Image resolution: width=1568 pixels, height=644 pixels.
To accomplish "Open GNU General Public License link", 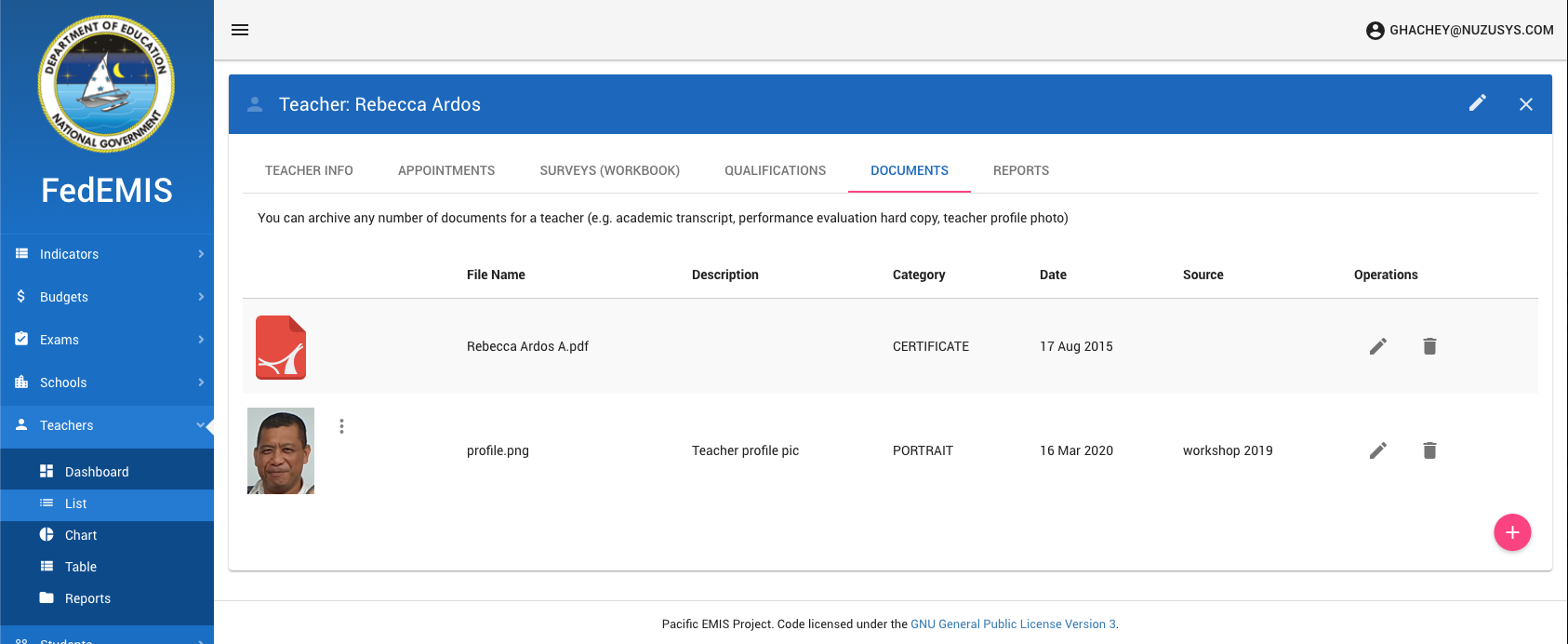I will pos(1013,624).
